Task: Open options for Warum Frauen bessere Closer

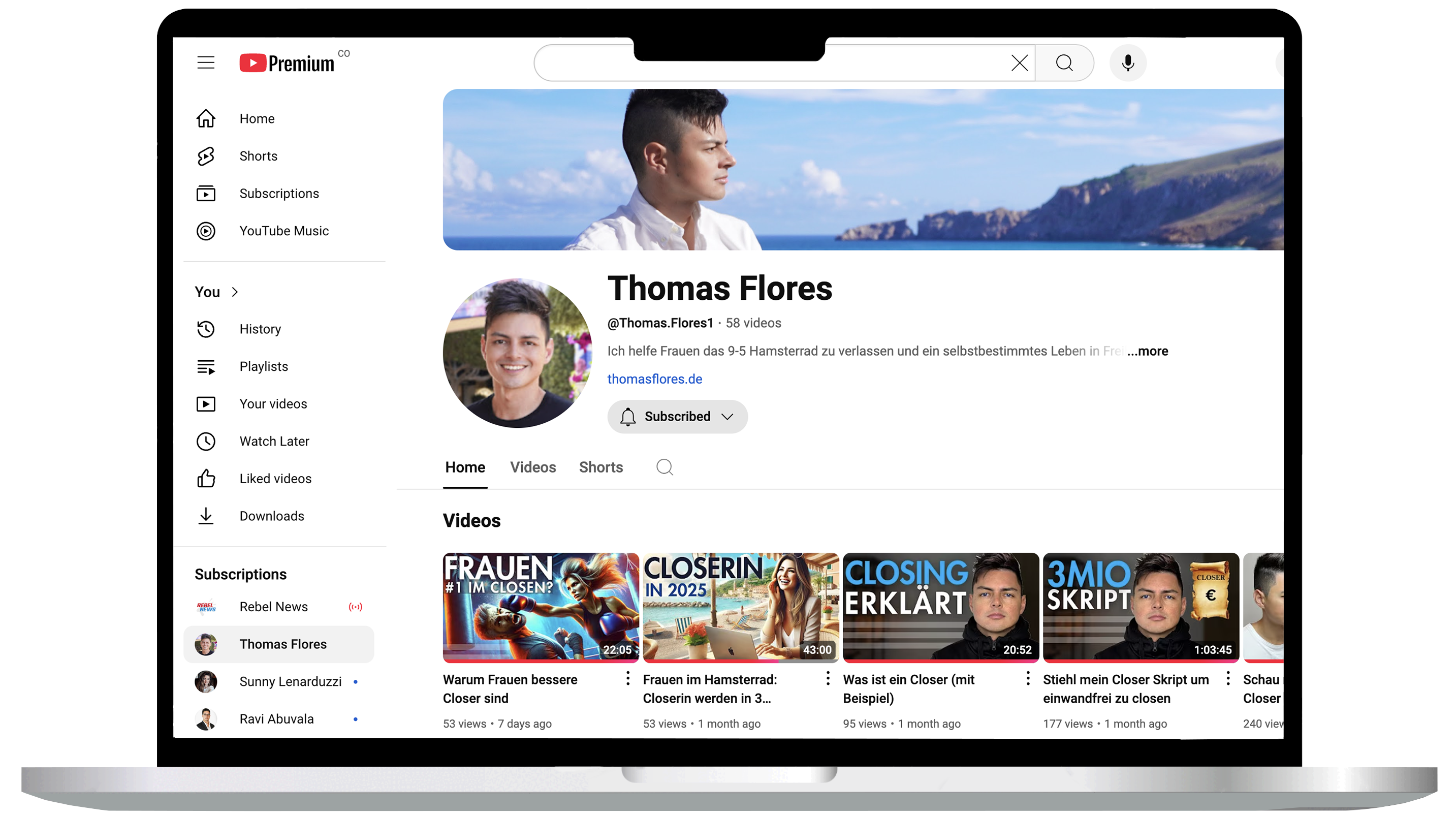Action: pyautogui.click(x=627, y=678)
